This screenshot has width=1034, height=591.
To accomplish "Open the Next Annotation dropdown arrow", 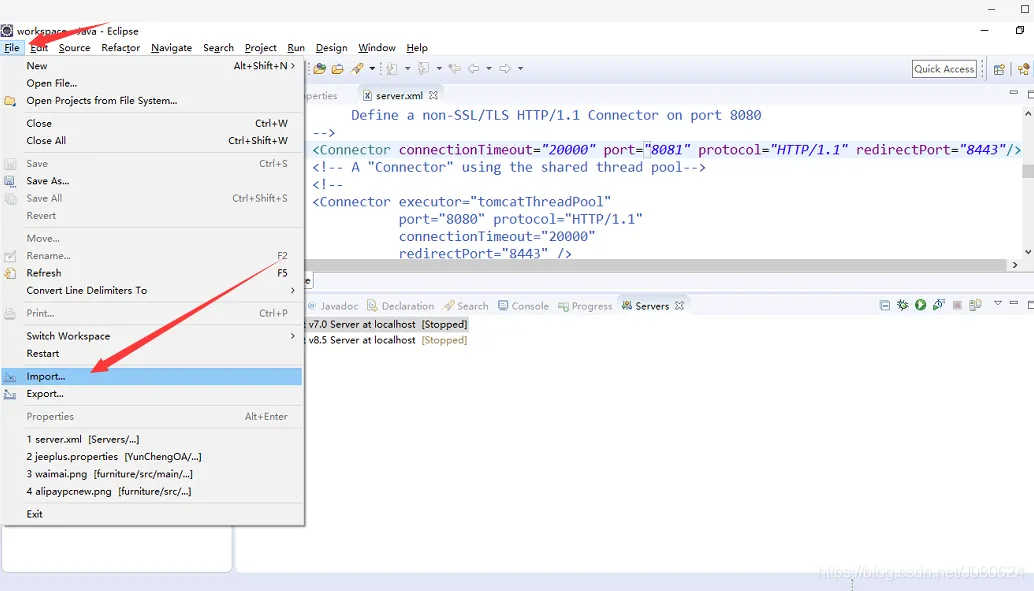I will 407,69.
